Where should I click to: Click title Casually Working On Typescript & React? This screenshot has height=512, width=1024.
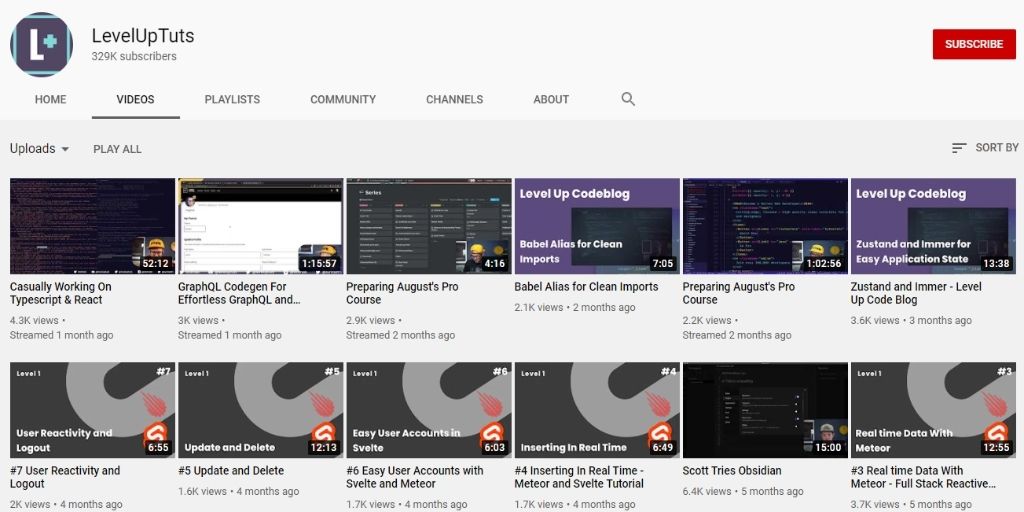(x=61, y=293)
